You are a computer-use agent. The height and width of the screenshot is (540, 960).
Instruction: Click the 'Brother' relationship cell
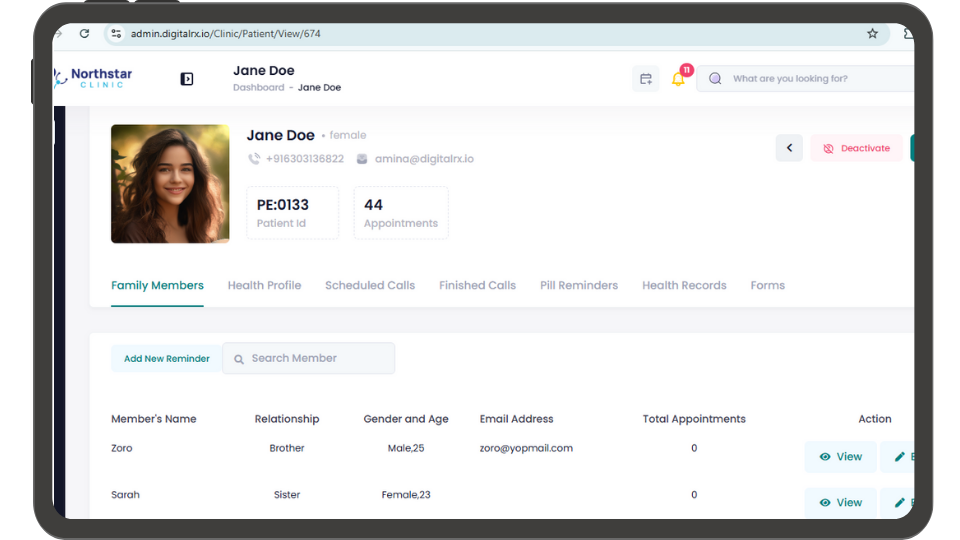pyautogui.click(x=287, y=448)
